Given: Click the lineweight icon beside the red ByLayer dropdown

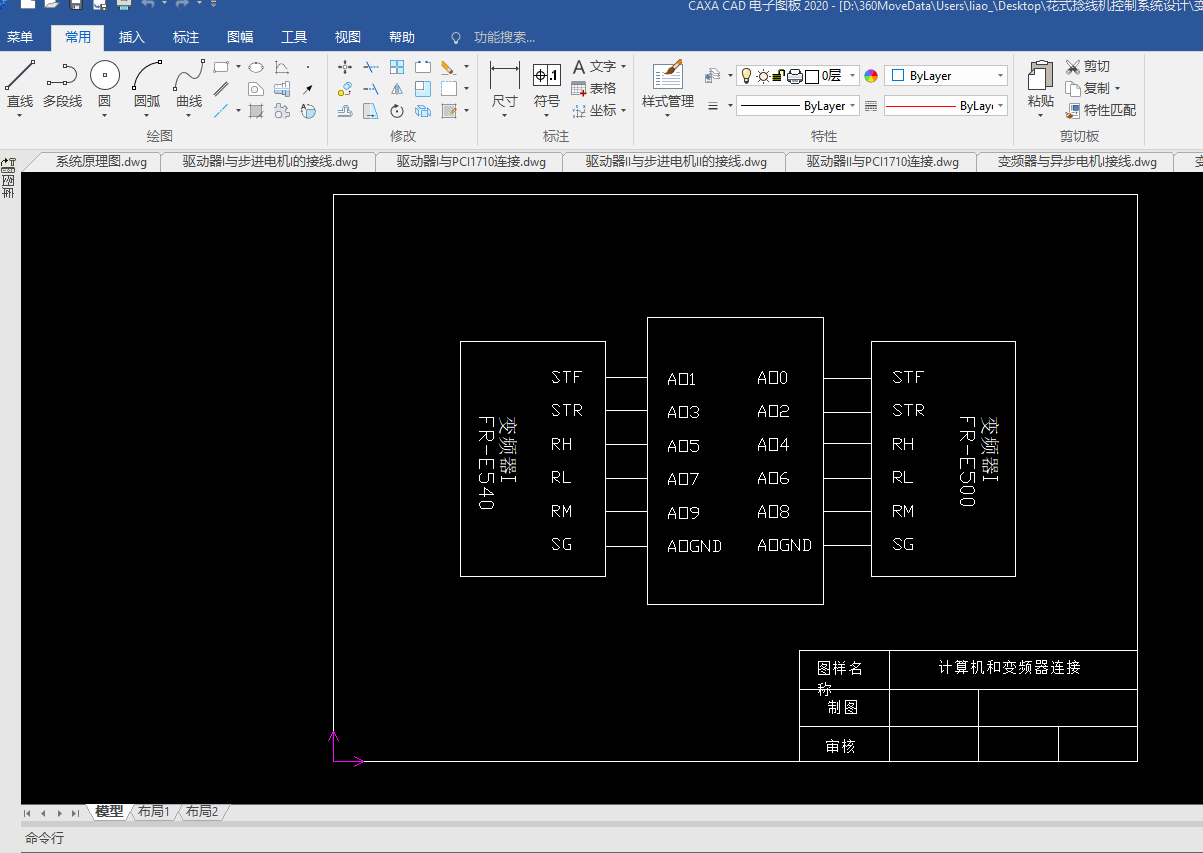Looking at the screenshot, I should coord(870,105).
